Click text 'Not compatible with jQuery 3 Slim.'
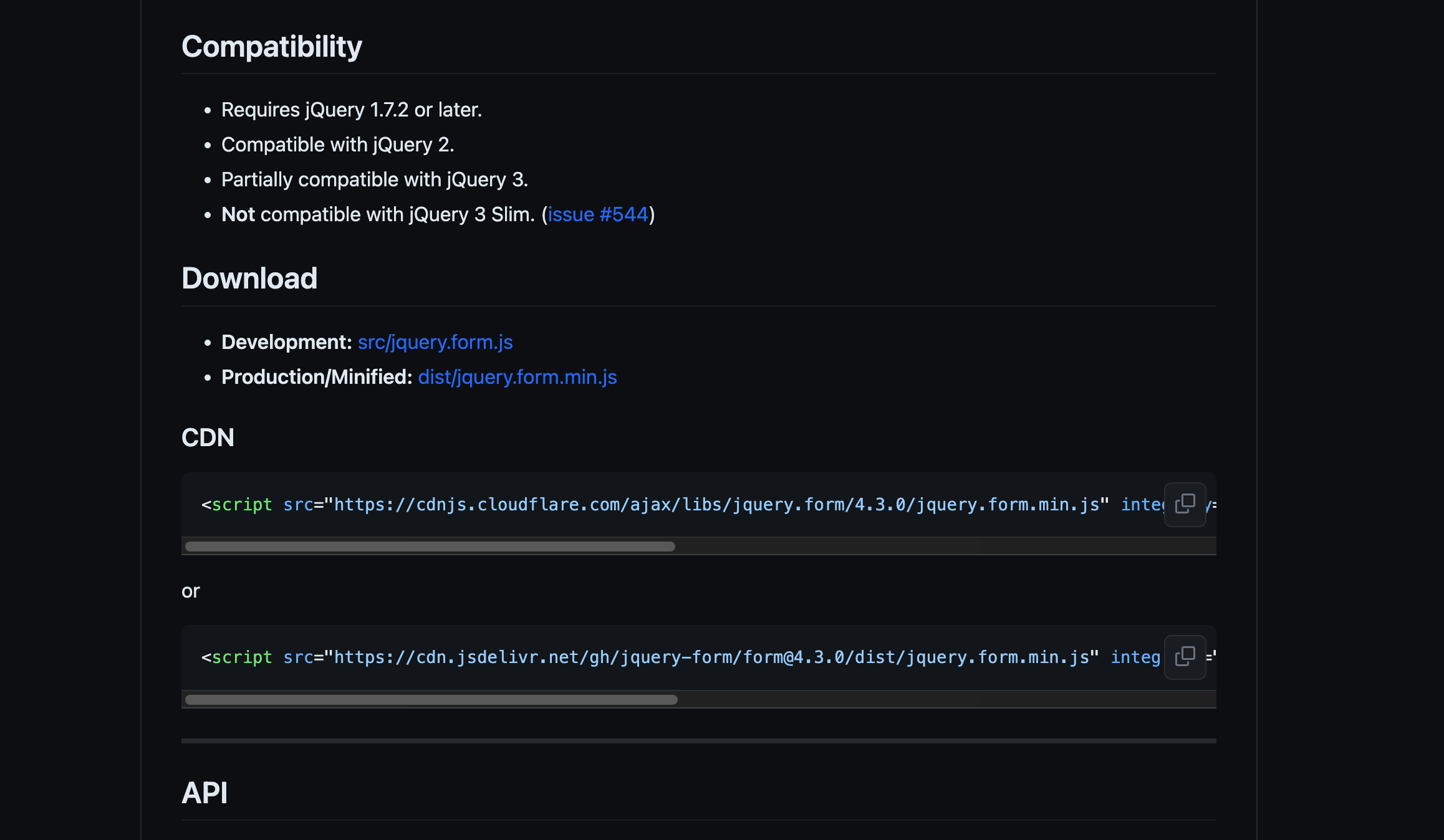 click(x=378, y=214)
